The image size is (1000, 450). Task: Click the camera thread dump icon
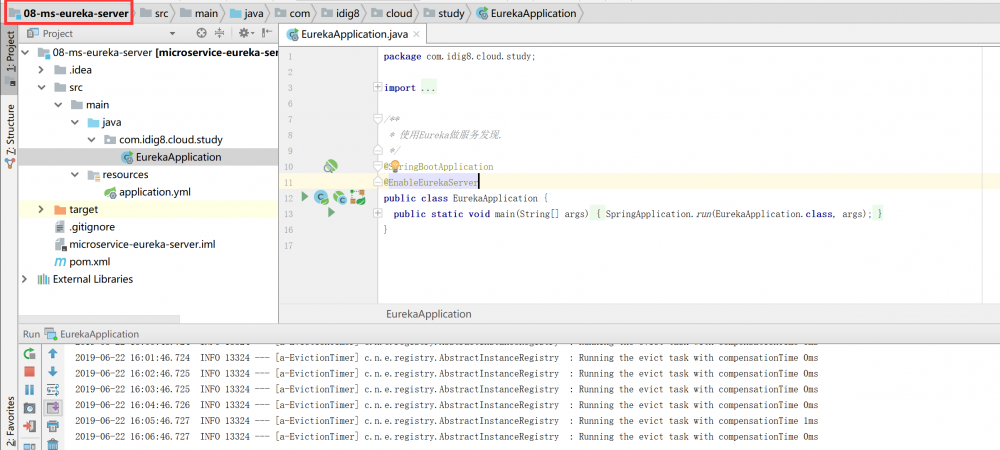(x=30, y=408)
